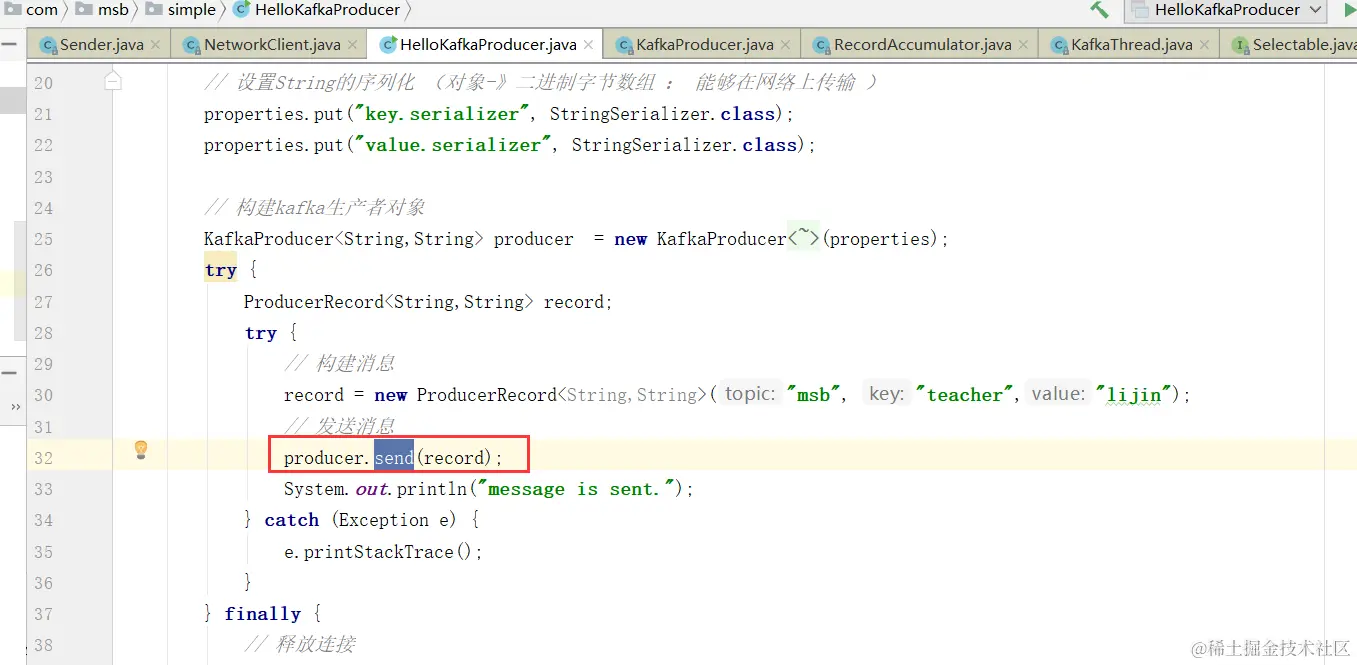Click the class icon on HelloKafkaProducer.java tab
Viewport: 1357px width, 665px height.
(388, 45)
